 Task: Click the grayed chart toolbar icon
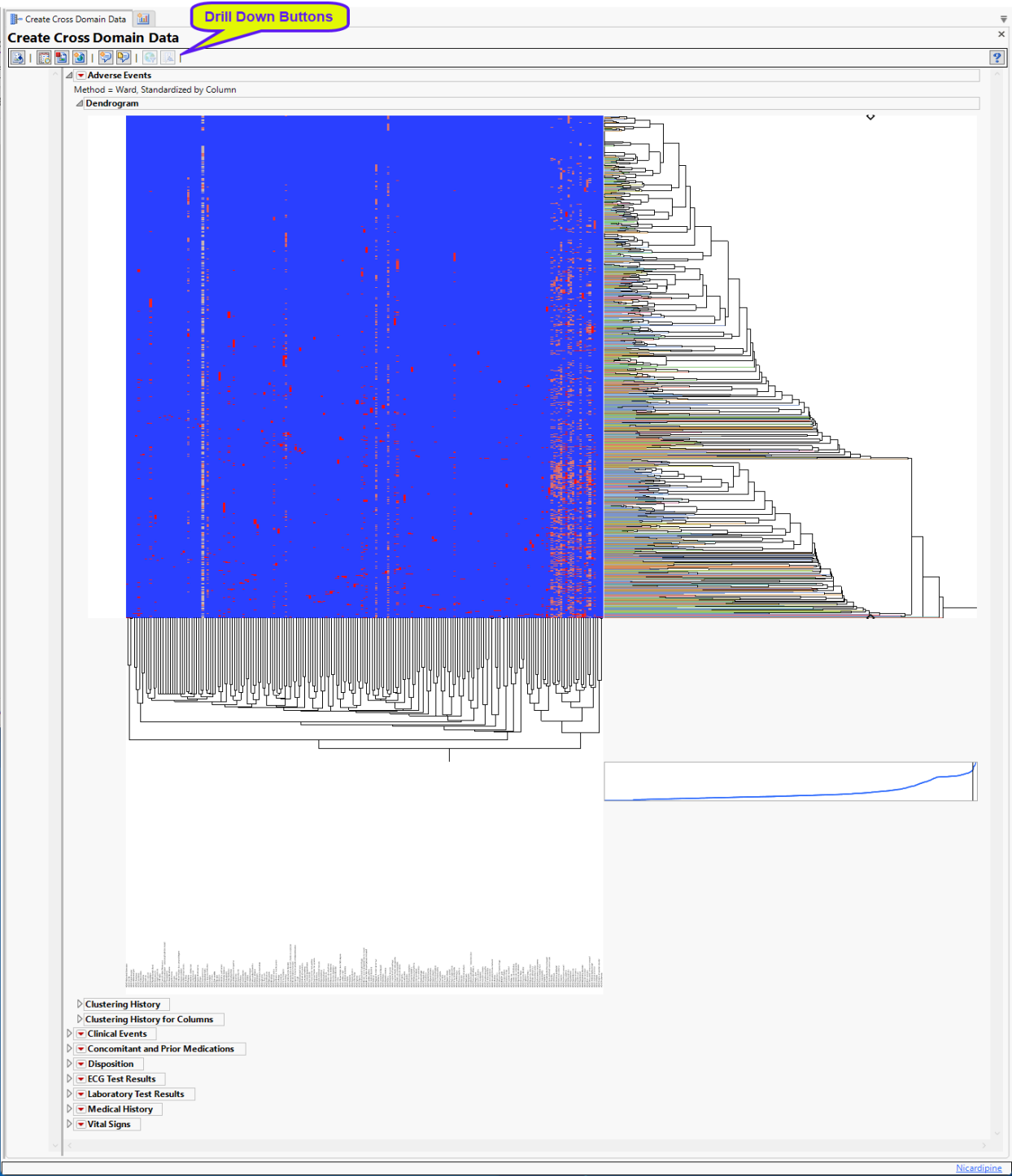tap(168, 58)
